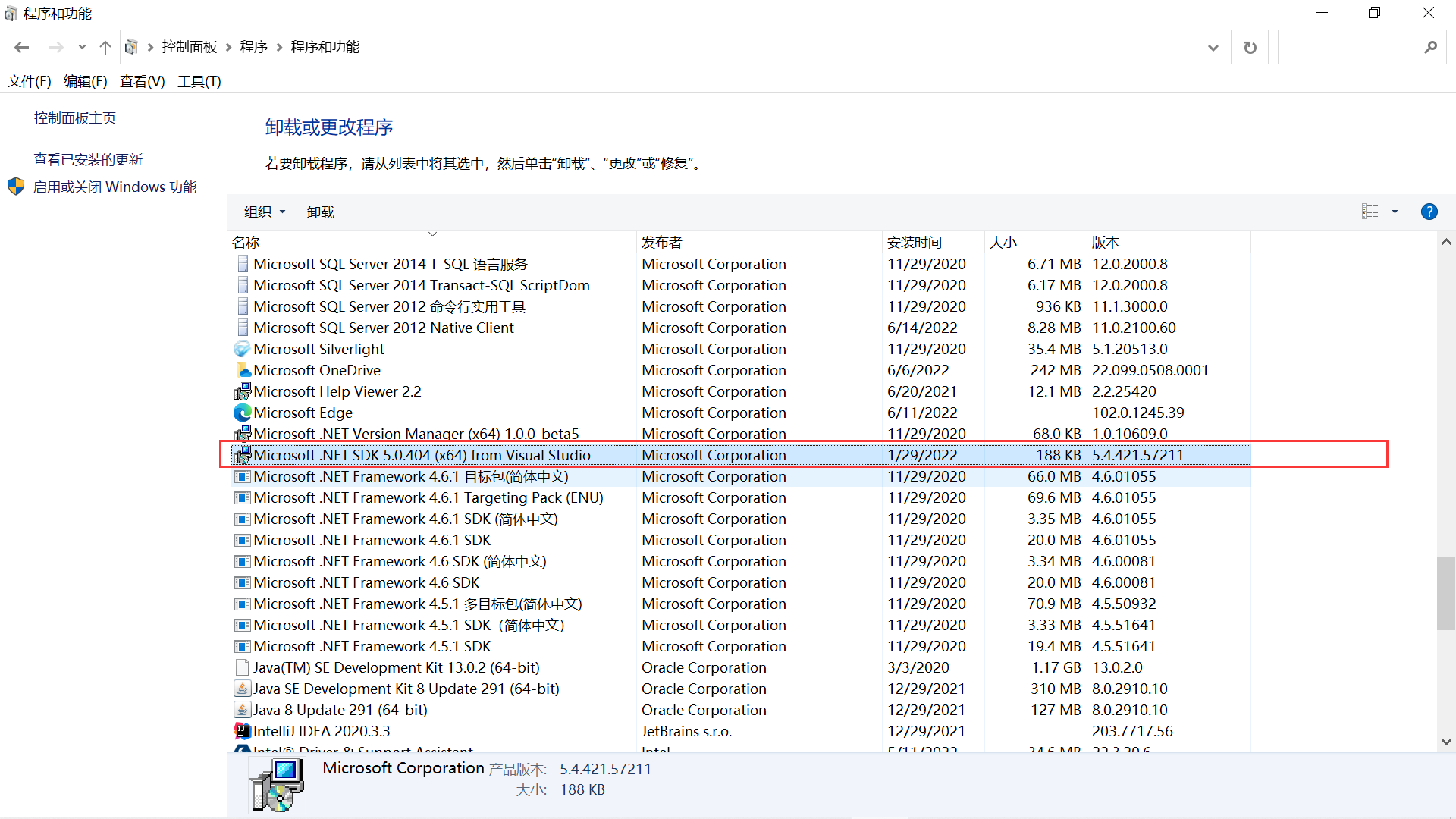The height and width of the screenshot is (819, 1456).
Task: Open the 文件(F) menu
Action: coord(29,81)
